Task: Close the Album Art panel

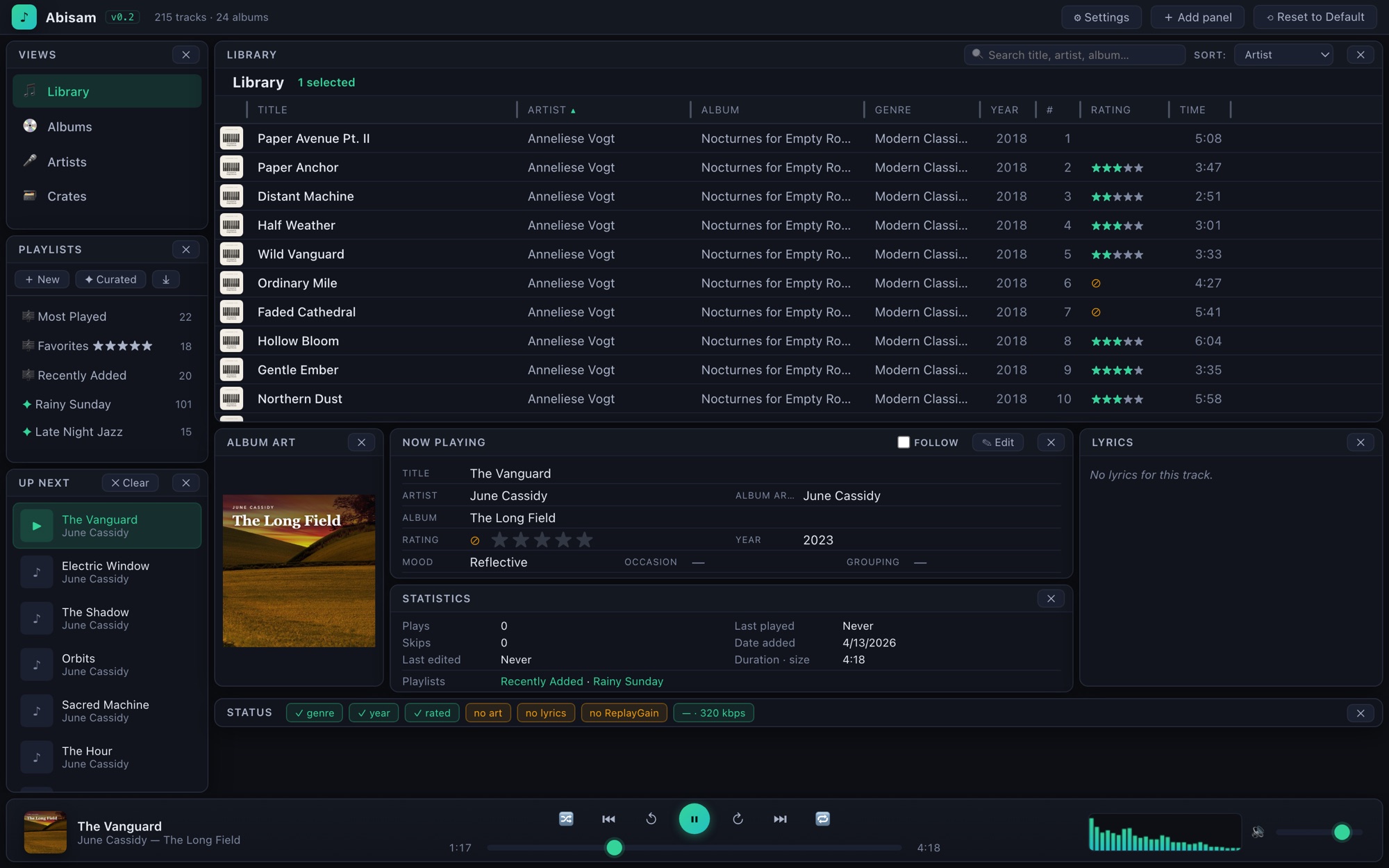Action: (361, 442)
